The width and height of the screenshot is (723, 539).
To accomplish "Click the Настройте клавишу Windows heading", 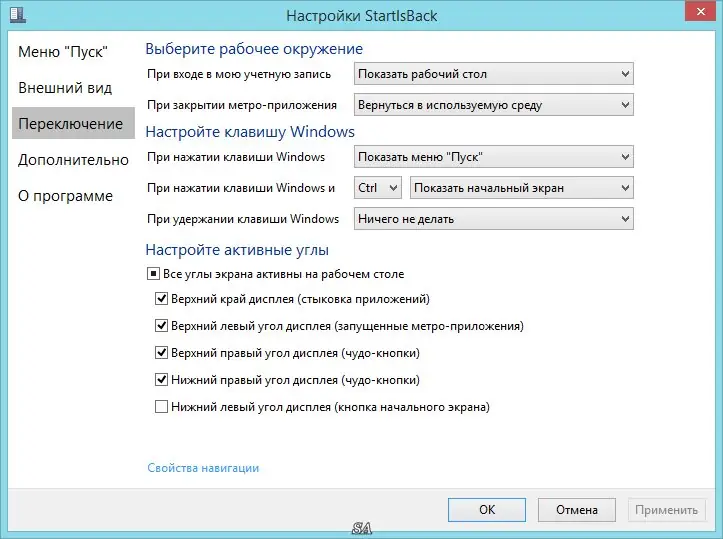I will 250,131.
